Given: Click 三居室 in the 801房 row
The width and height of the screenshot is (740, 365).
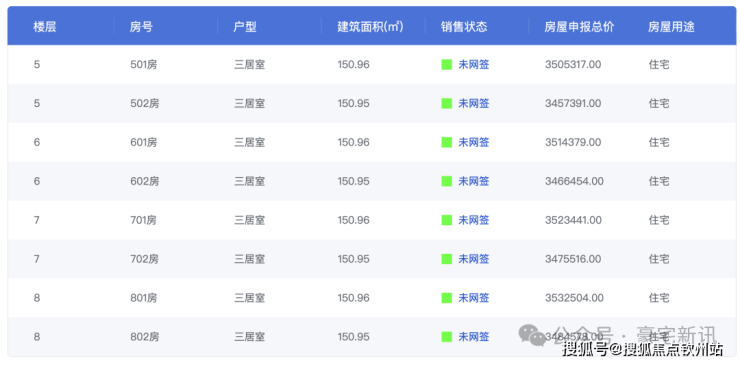Looking at the screenshot, I should coord(249,298).
